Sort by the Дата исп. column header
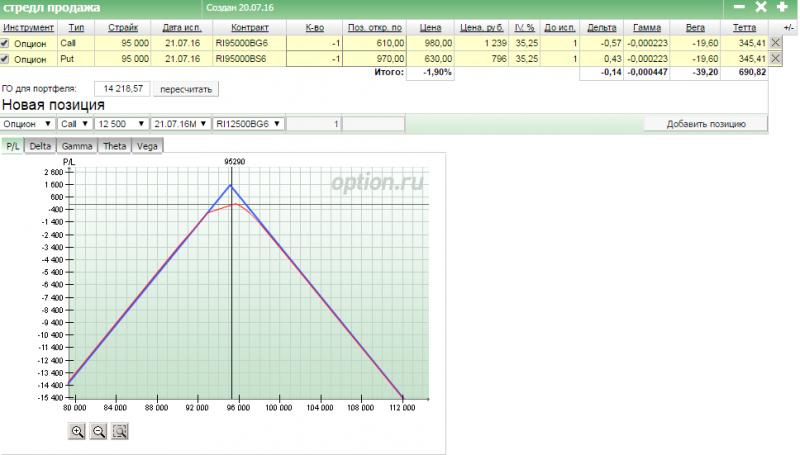800x455 pixels. [182, 28]
